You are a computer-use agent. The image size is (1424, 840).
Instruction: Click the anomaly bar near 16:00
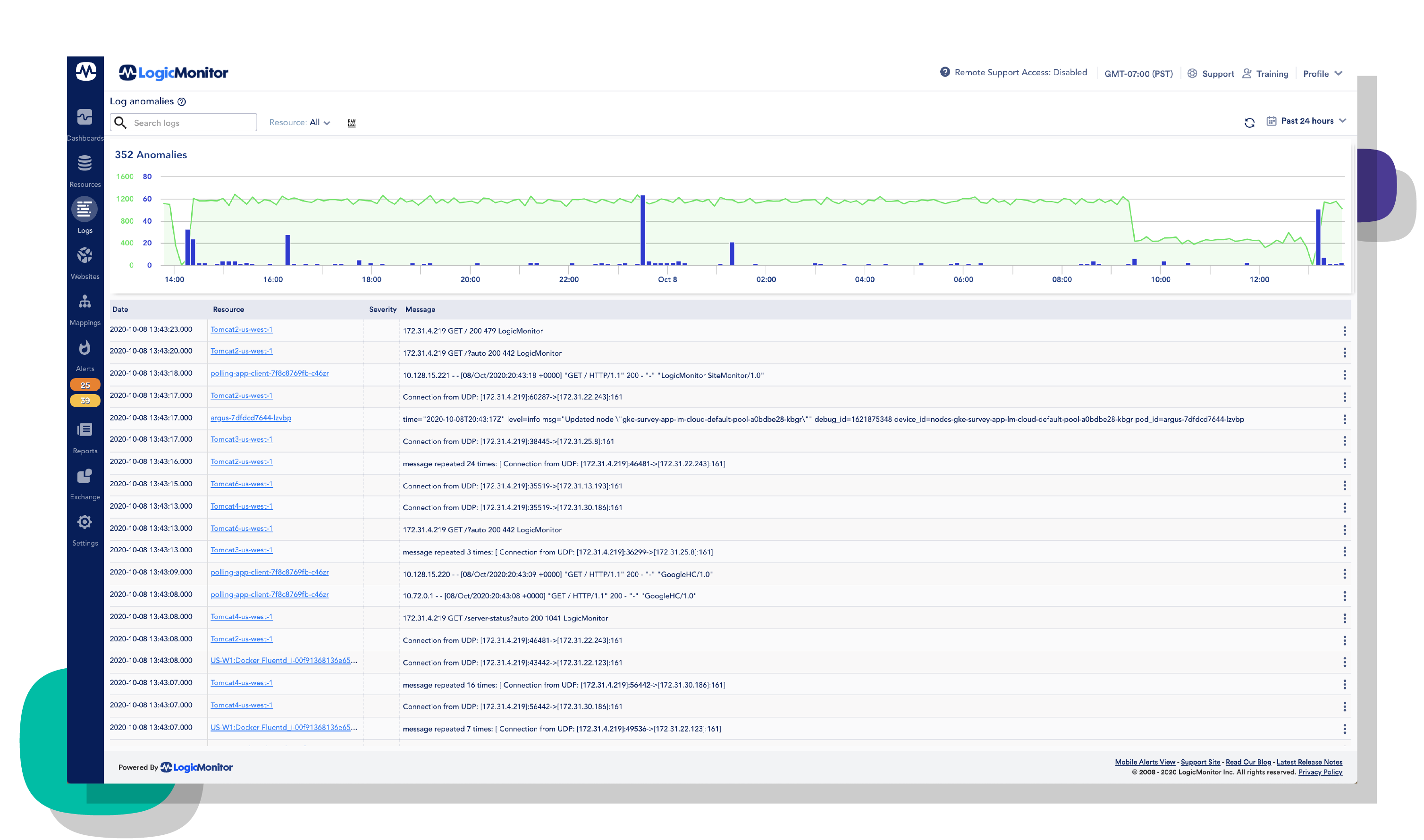click(x=287, y=250)
